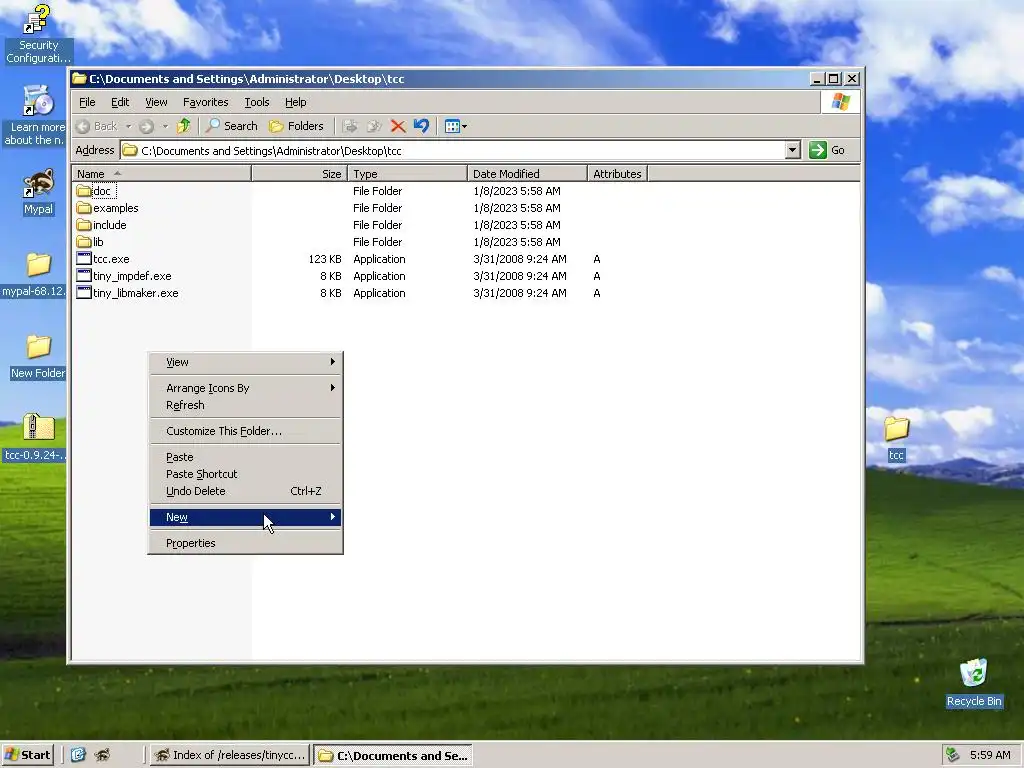Select the Security Configuration desktop icon
Screen dimensions: 1024x768
click(x=37, y=34)
